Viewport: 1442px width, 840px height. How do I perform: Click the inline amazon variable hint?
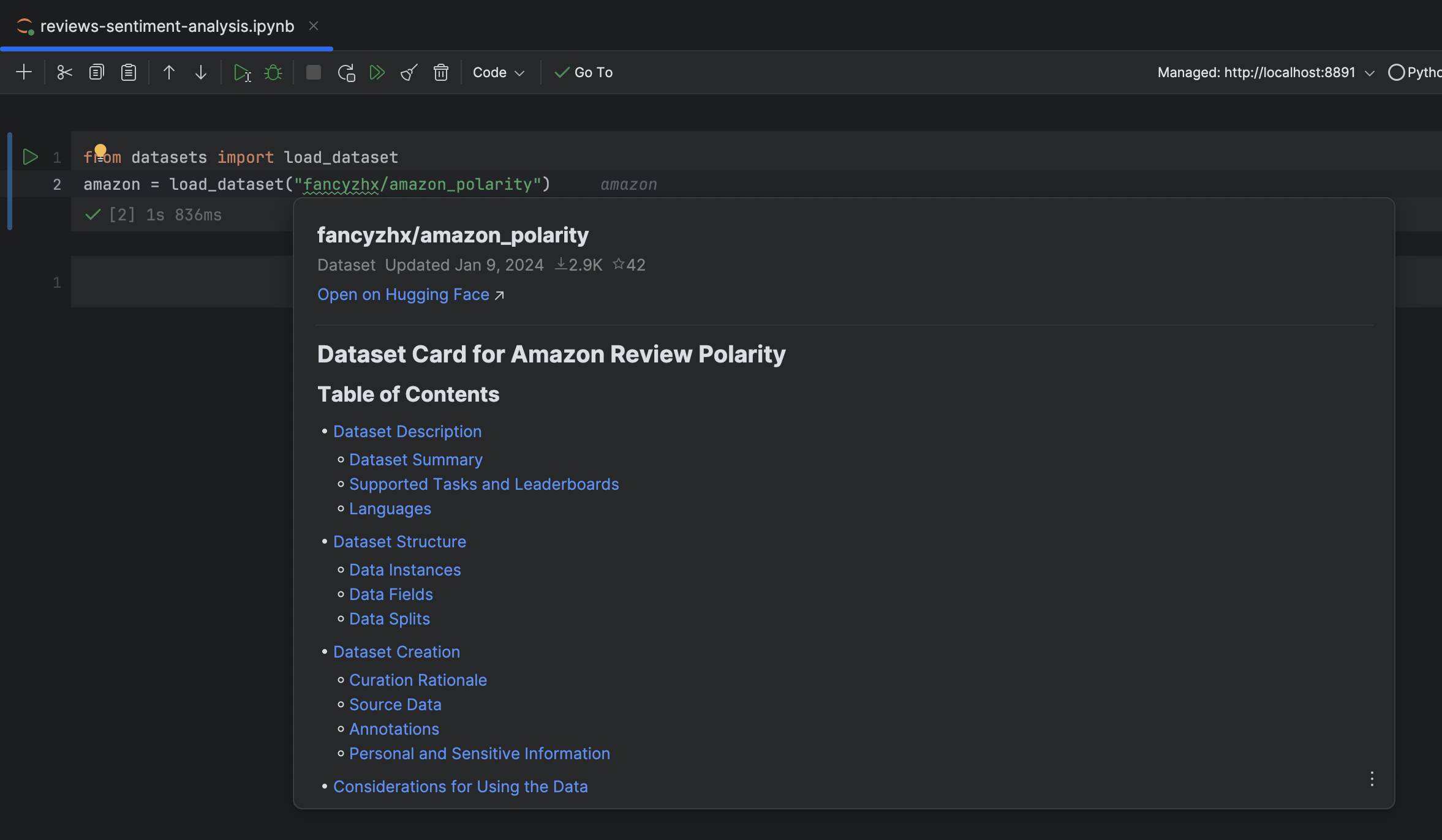pyautogui.click(x=629, y=184)
